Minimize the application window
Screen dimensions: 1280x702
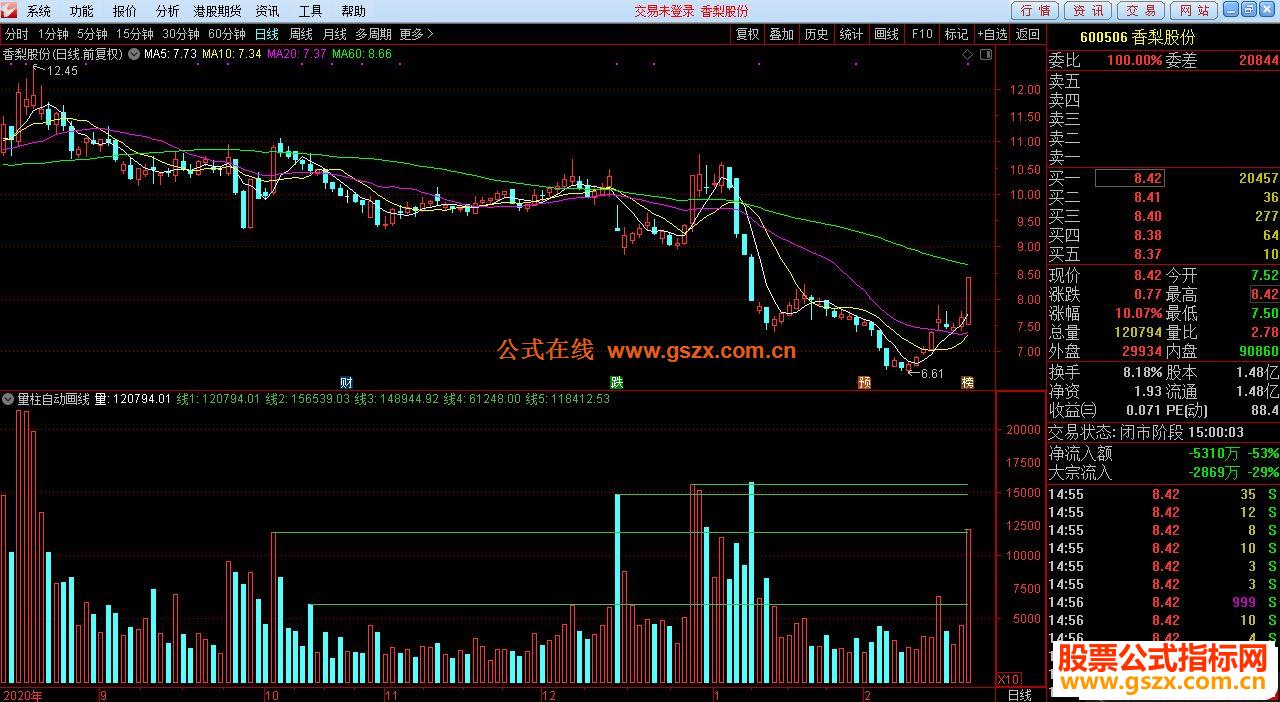click(1231, 8)
